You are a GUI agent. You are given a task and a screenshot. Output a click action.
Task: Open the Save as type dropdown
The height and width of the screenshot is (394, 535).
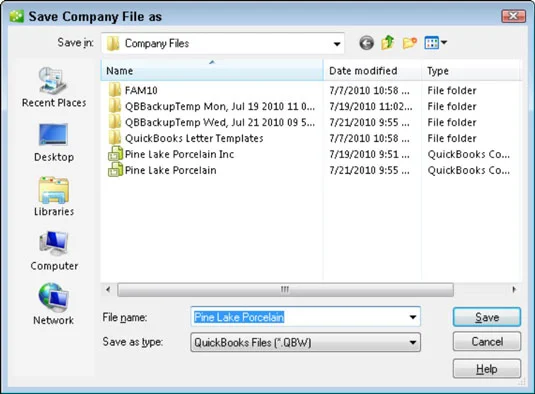coord(413,342)
